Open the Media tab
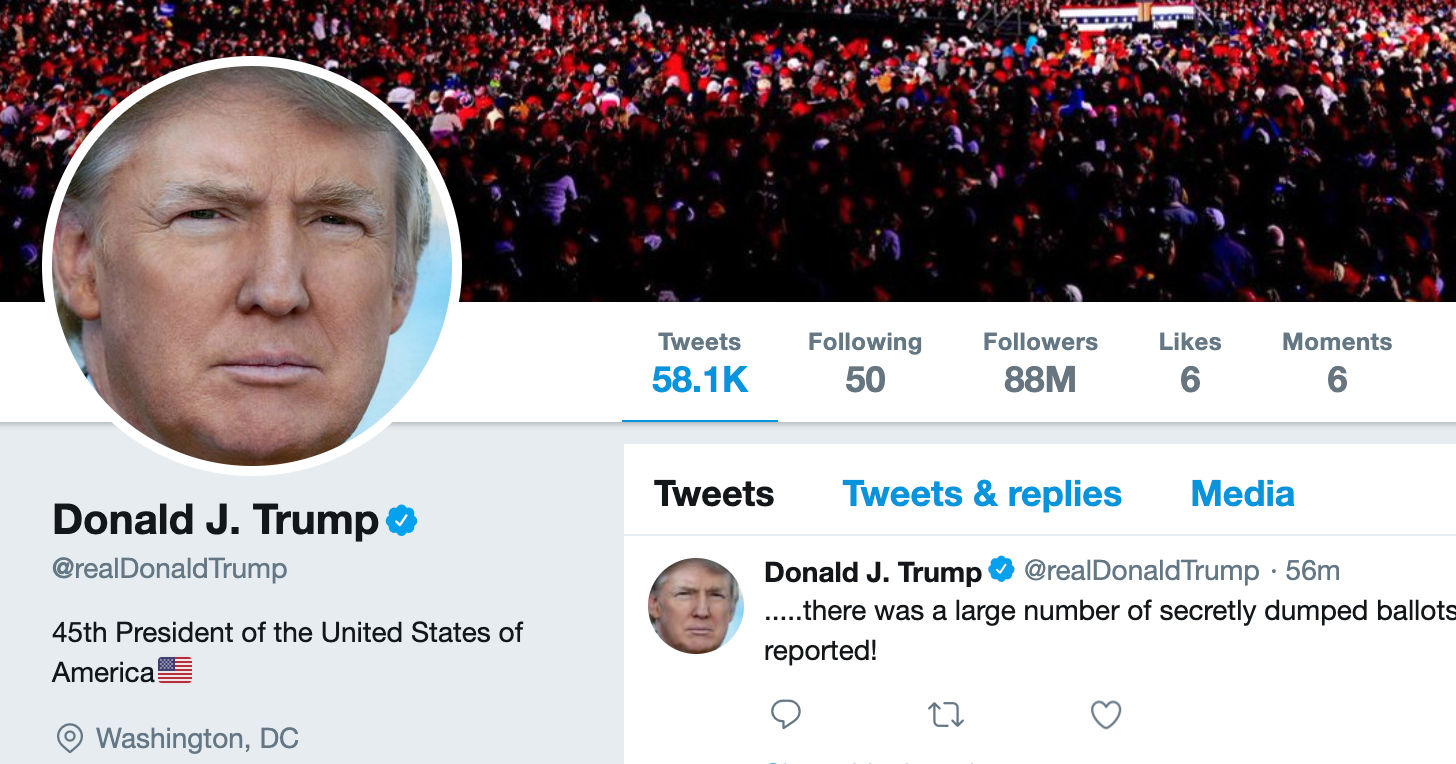 click(x=1242, y=494)
